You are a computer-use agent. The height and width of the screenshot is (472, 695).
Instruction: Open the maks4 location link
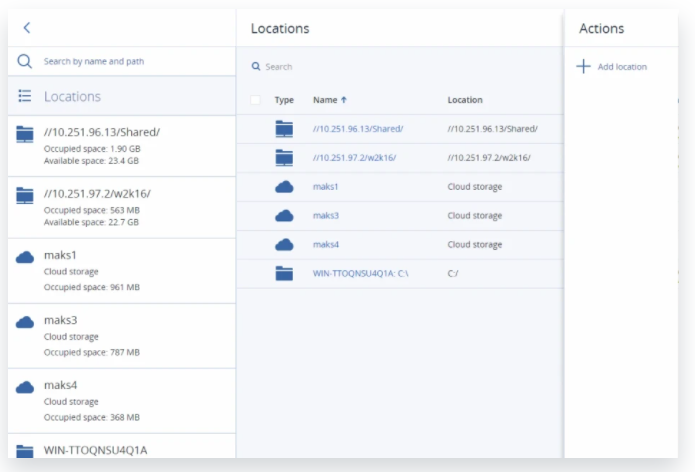tap(326, 245)
